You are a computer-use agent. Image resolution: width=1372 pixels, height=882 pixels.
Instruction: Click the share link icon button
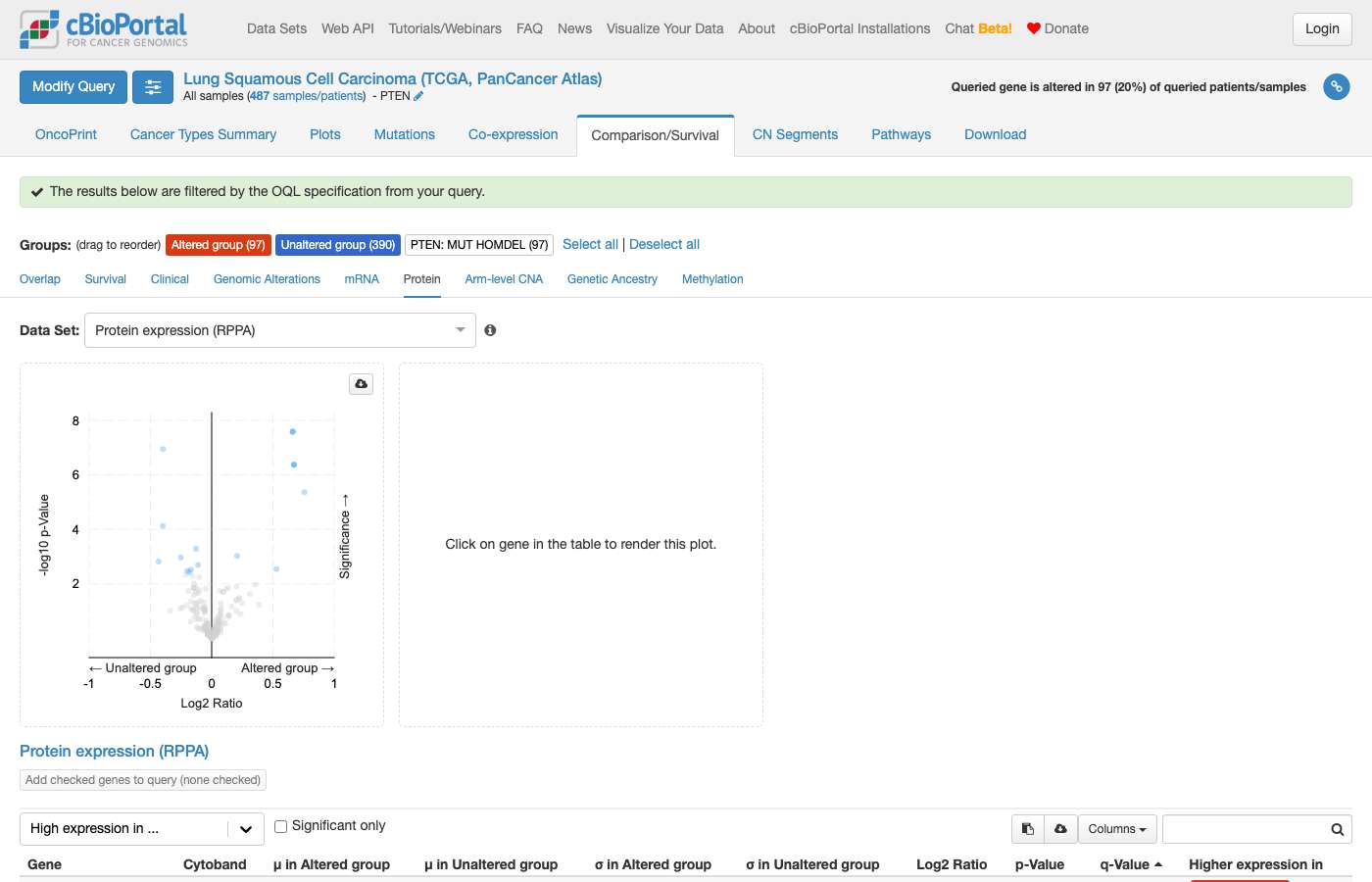pos(1336,87)
